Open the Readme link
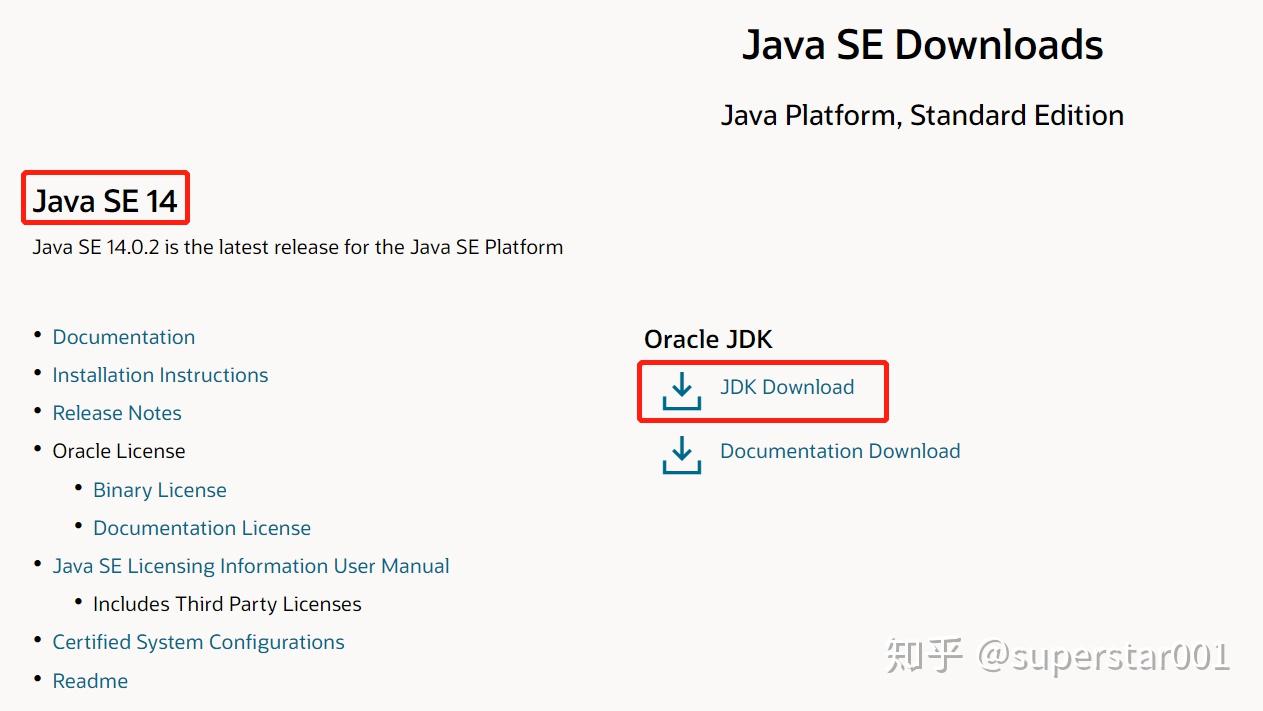1263x711 pixels. [90, 681]
